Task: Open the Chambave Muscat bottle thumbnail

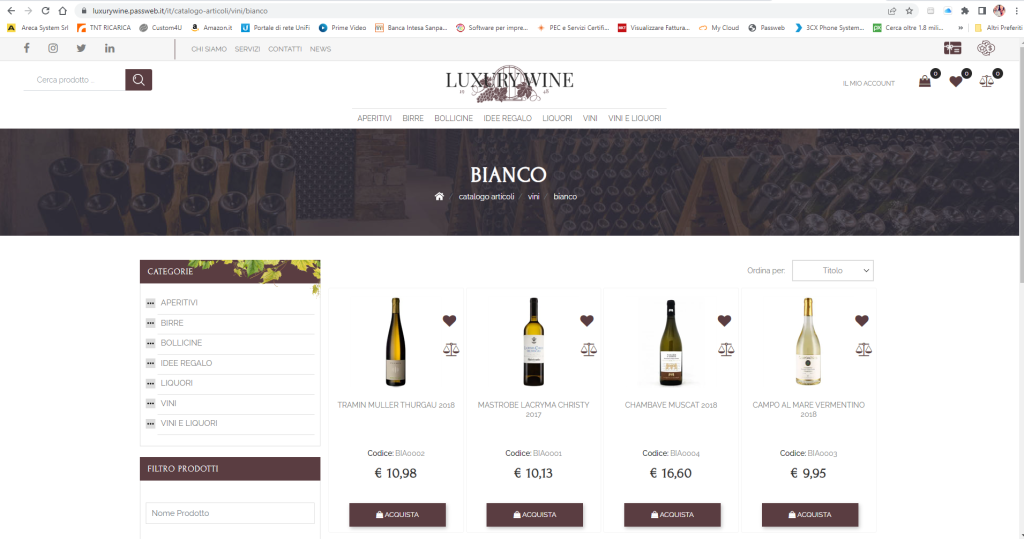Action: (x=671, y=342)
